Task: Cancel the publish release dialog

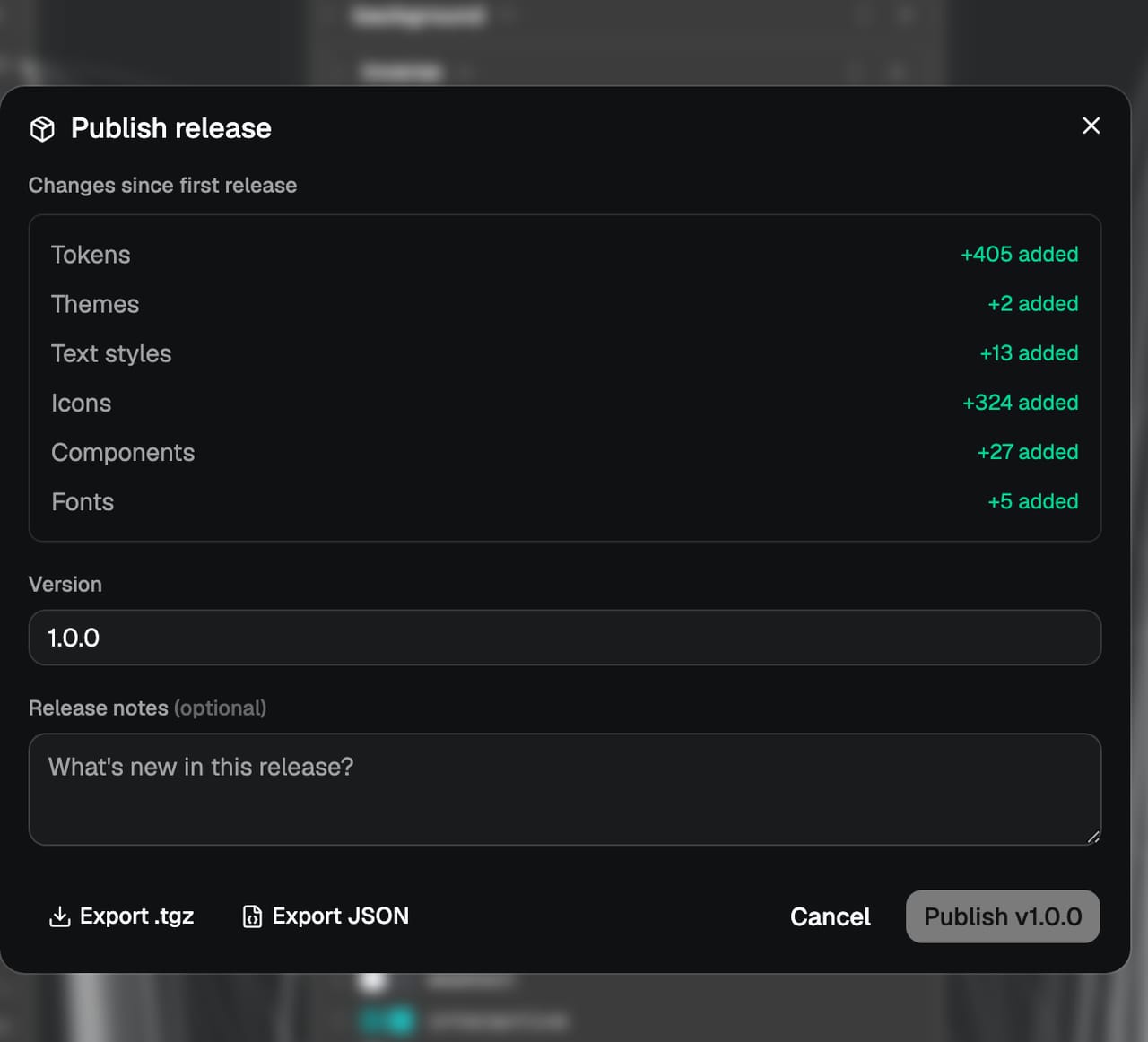Action: [831, 916]
